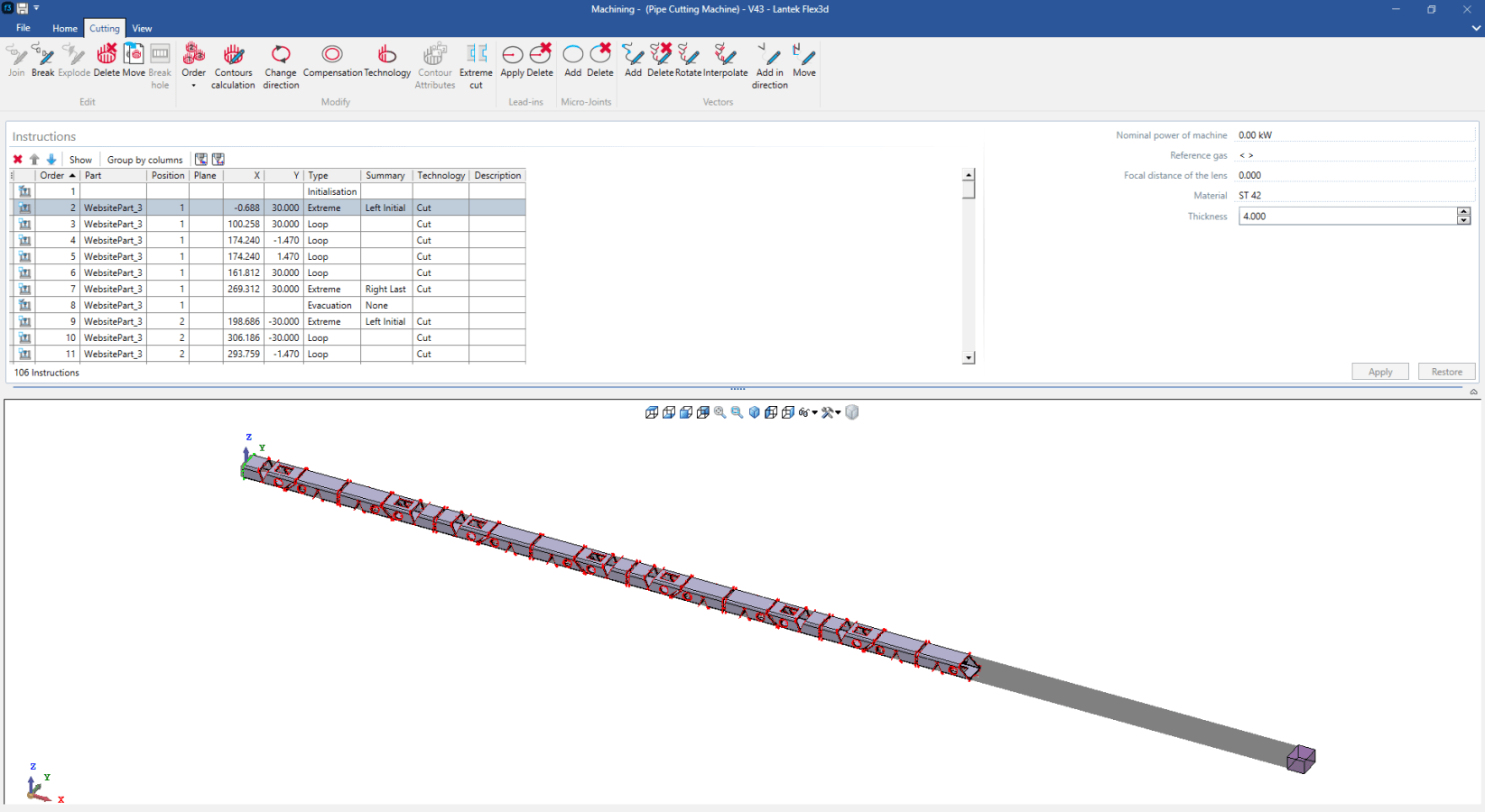Screen dimensions: 1485x812
Task: Click the Show button in Instructions
Action: click(80, 160)
